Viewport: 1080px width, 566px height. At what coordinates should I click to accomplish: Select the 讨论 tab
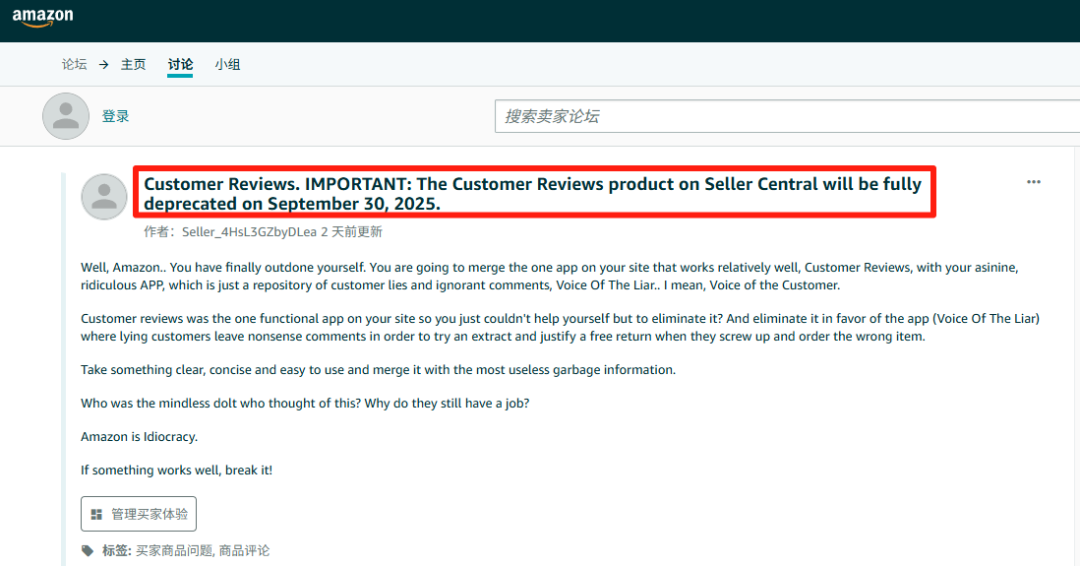pos(180,65)
